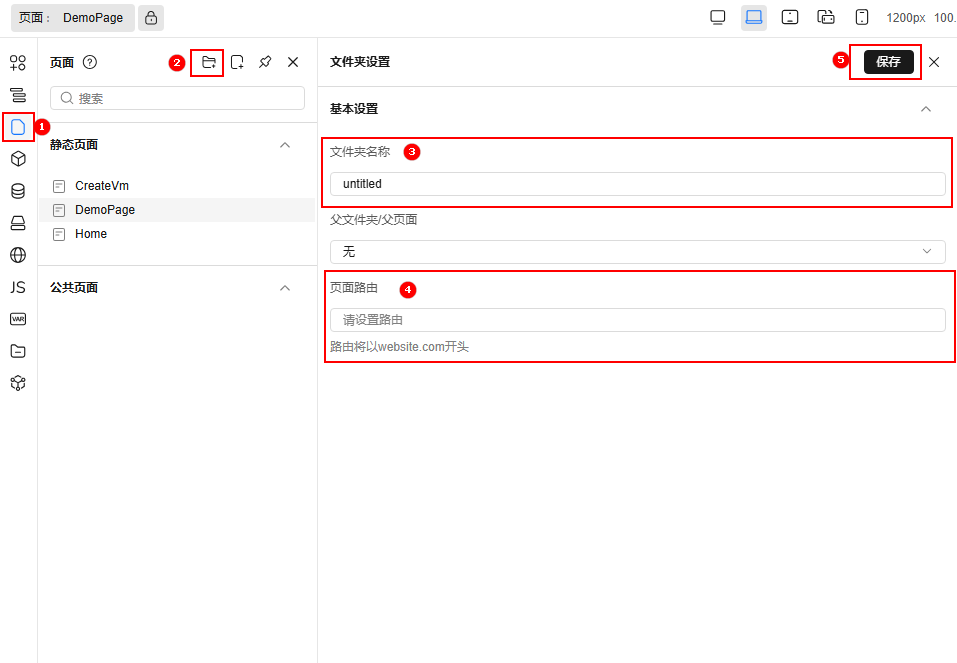The height and width of the screenshot is (663, 957).
Task: Collapse the 静态页面 section
Action: pyautogui.click(x=286, y=144)
